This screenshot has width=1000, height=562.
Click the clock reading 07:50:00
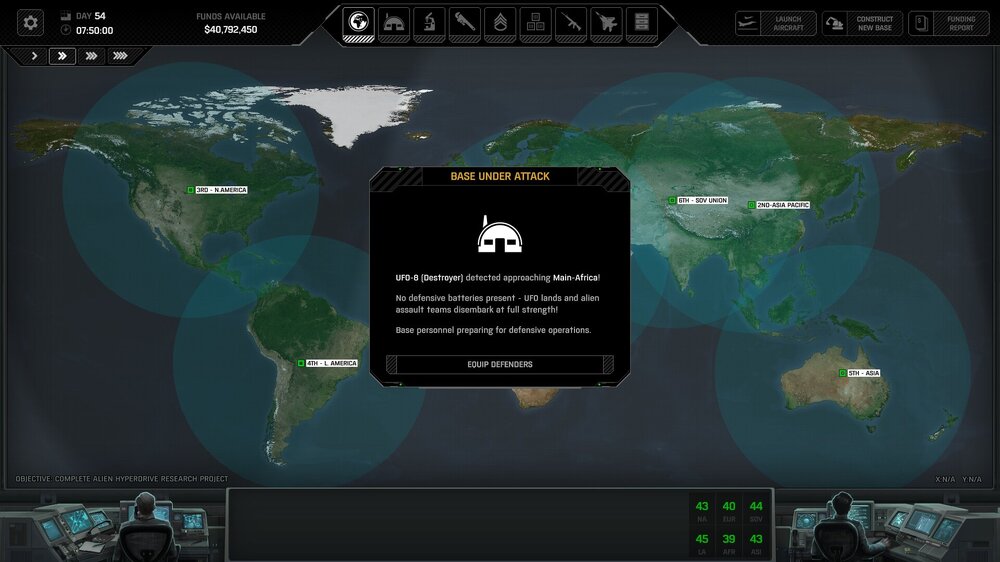94,31
